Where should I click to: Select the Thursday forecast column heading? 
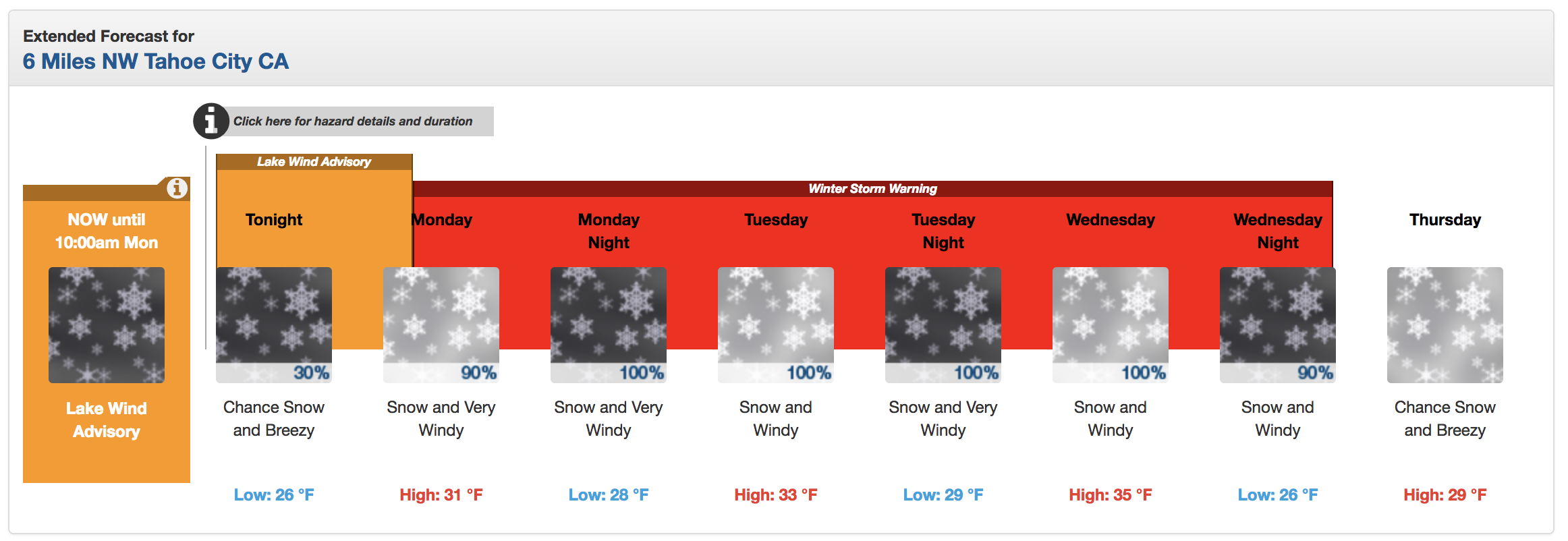point(1445,220)
